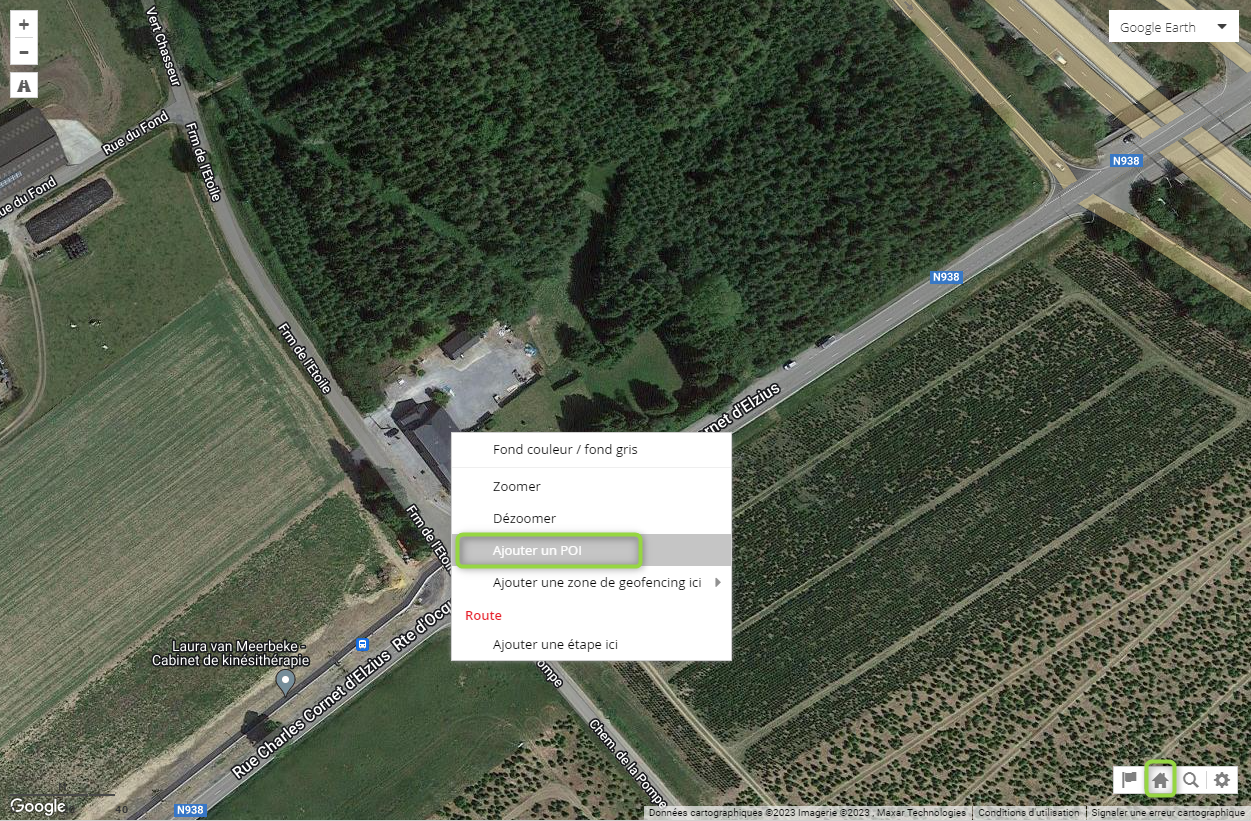This screenshot has height=821, width=1251.
Task: Open Conditions d'utilisation link
Action: (x=1029, y=813)
